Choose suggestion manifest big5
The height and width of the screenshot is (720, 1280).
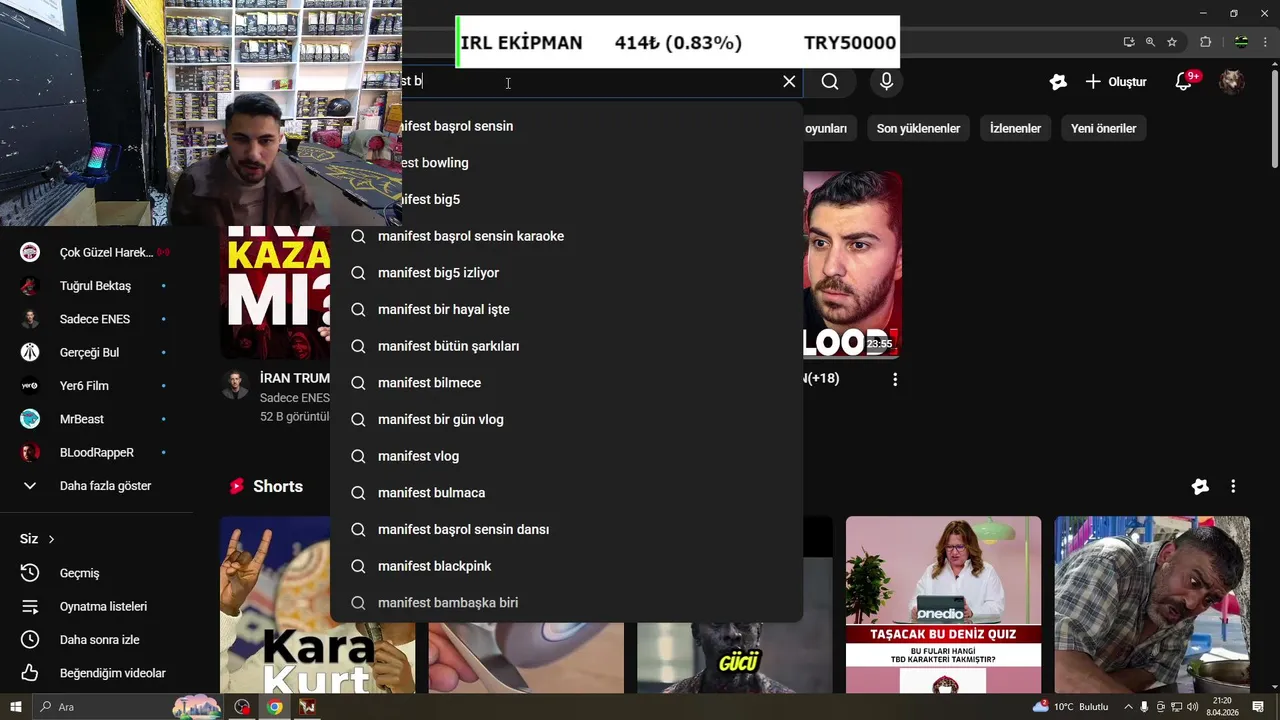point(602,199)
